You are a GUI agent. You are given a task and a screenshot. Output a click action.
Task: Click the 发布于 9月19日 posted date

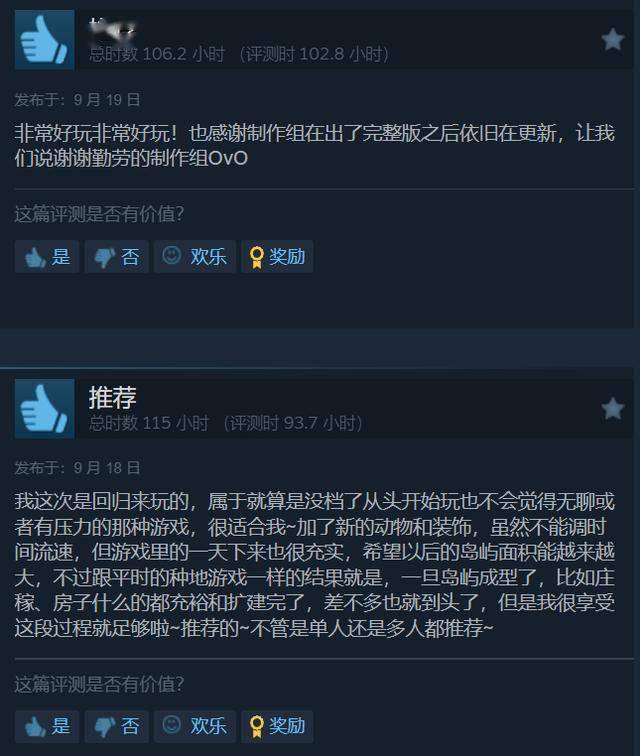point(77,100)
